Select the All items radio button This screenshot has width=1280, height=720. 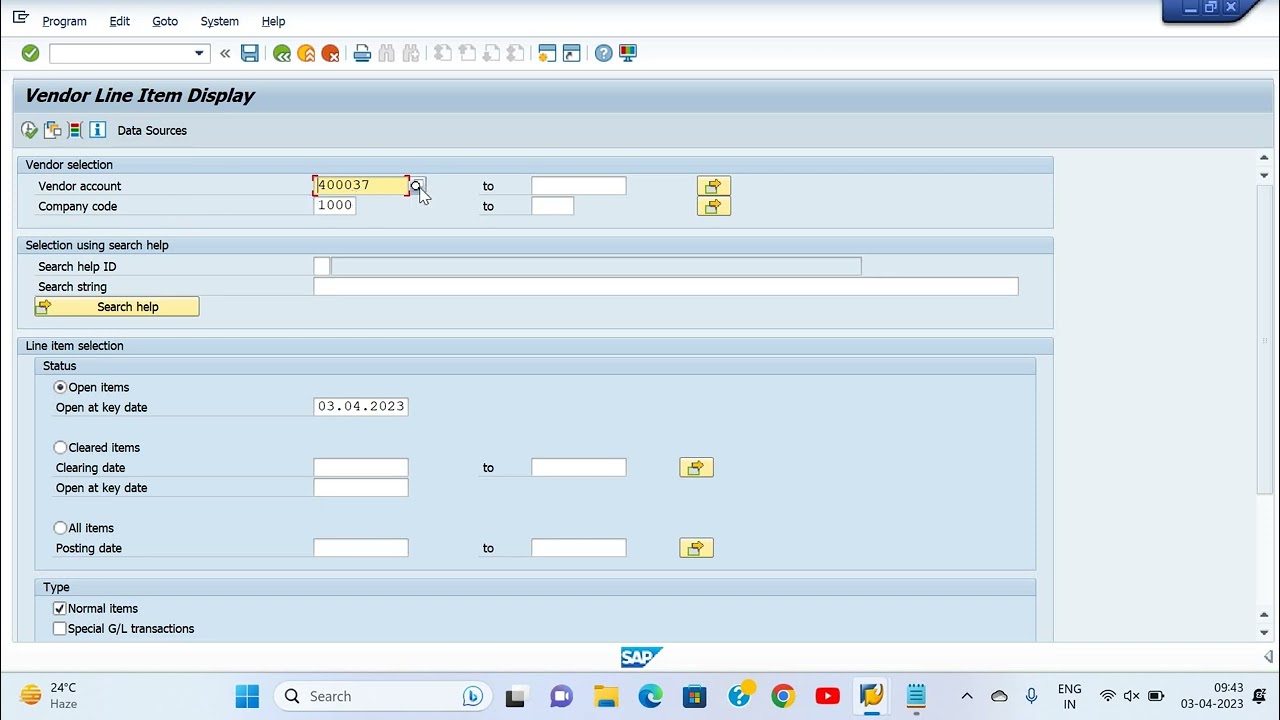pyautogui.click(x=60, y=527)
